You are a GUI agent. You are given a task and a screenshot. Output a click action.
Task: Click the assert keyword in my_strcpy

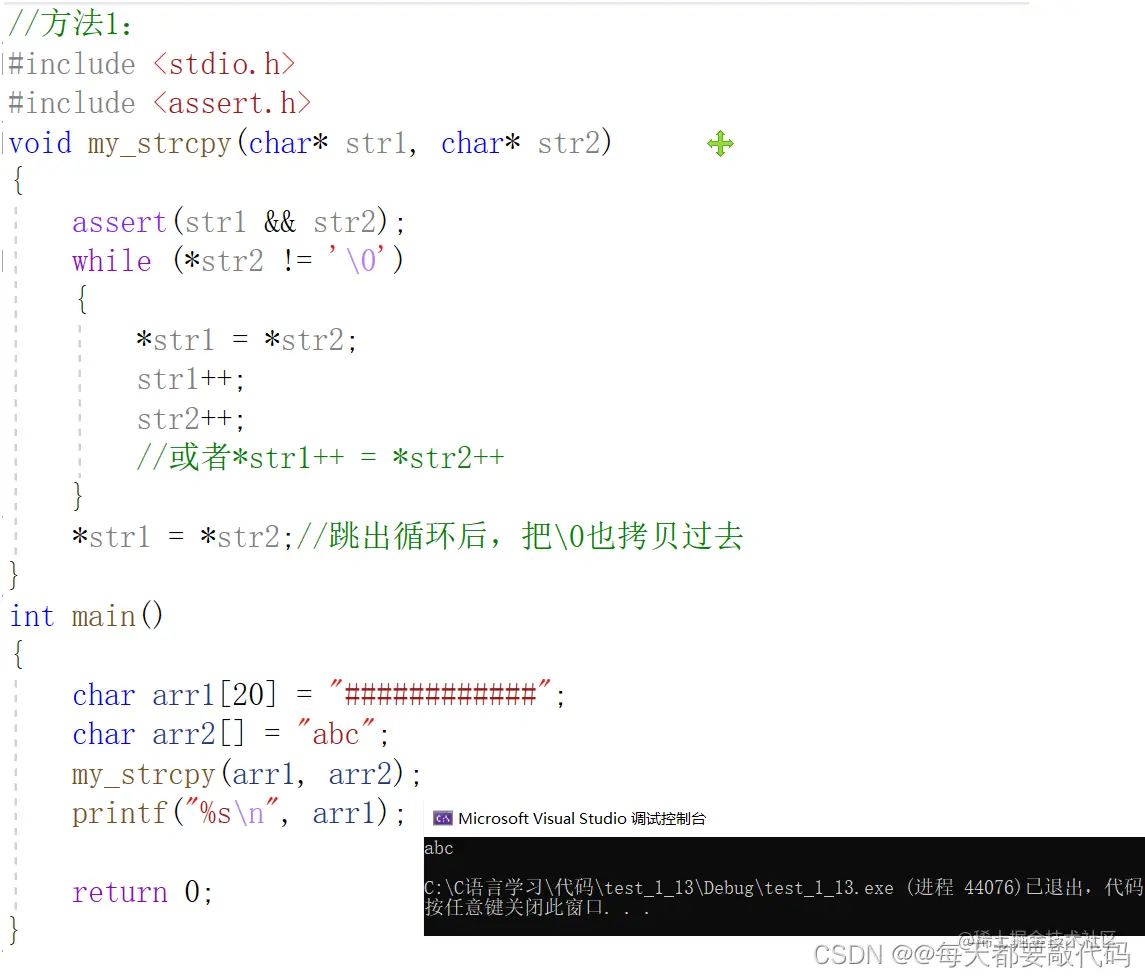coord(117,221)
